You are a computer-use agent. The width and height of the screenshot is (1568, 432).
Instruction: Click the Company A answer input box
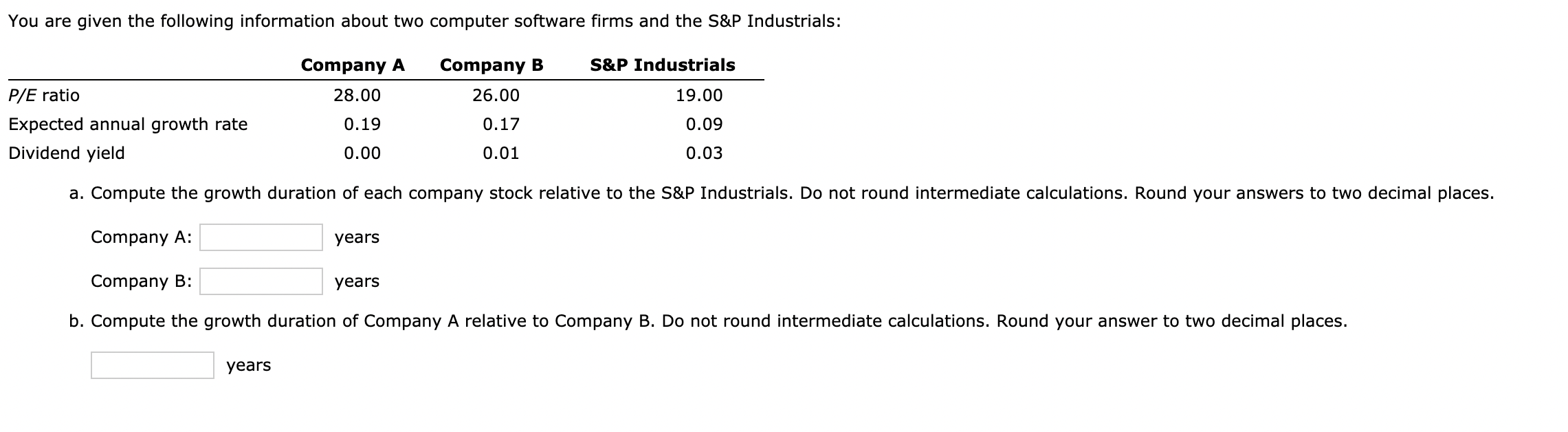click(x=261, y=238)
